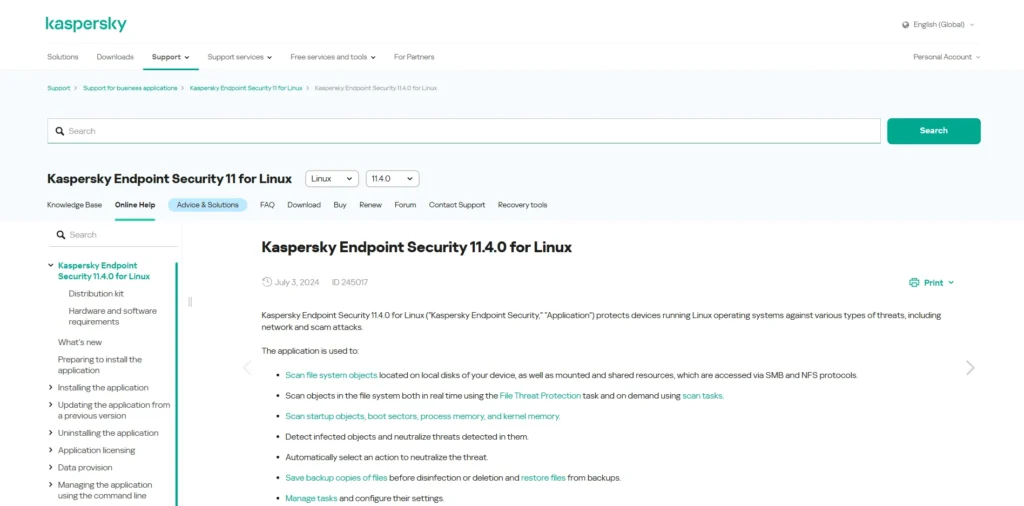
Task: Open the scan tasks link
Action: (x=703, y=396)
